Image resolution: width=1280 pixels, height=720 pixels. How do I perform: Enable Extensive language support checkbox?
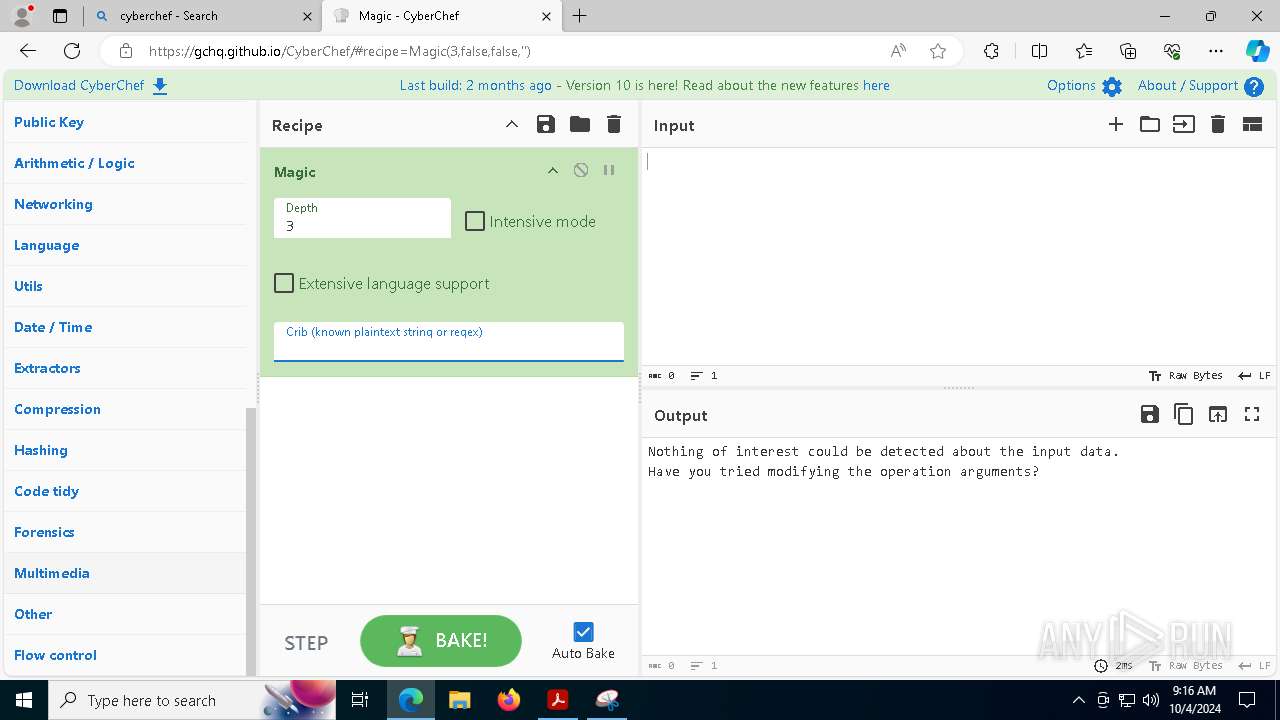click(284, 283)
